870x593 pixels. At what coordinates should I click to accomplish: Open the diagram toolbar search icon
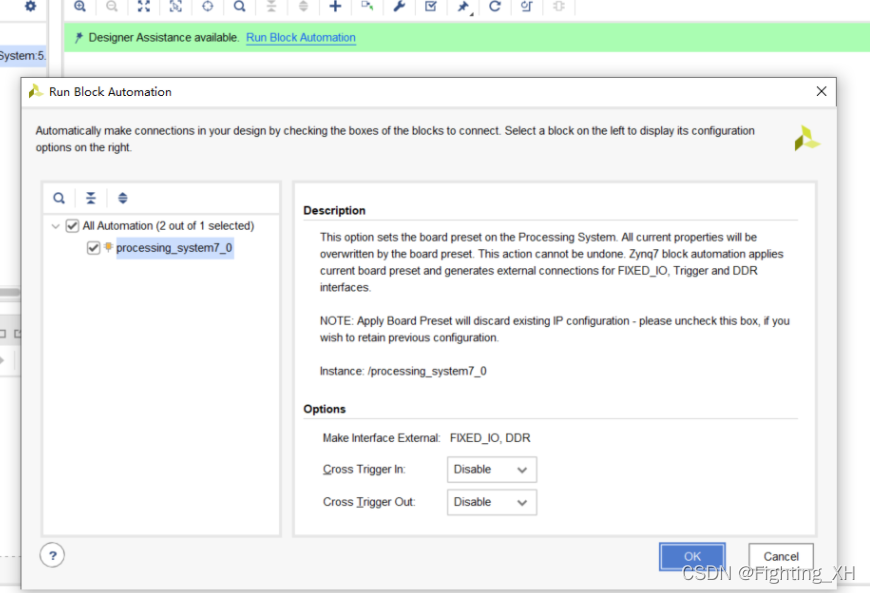tap(239, 6)
